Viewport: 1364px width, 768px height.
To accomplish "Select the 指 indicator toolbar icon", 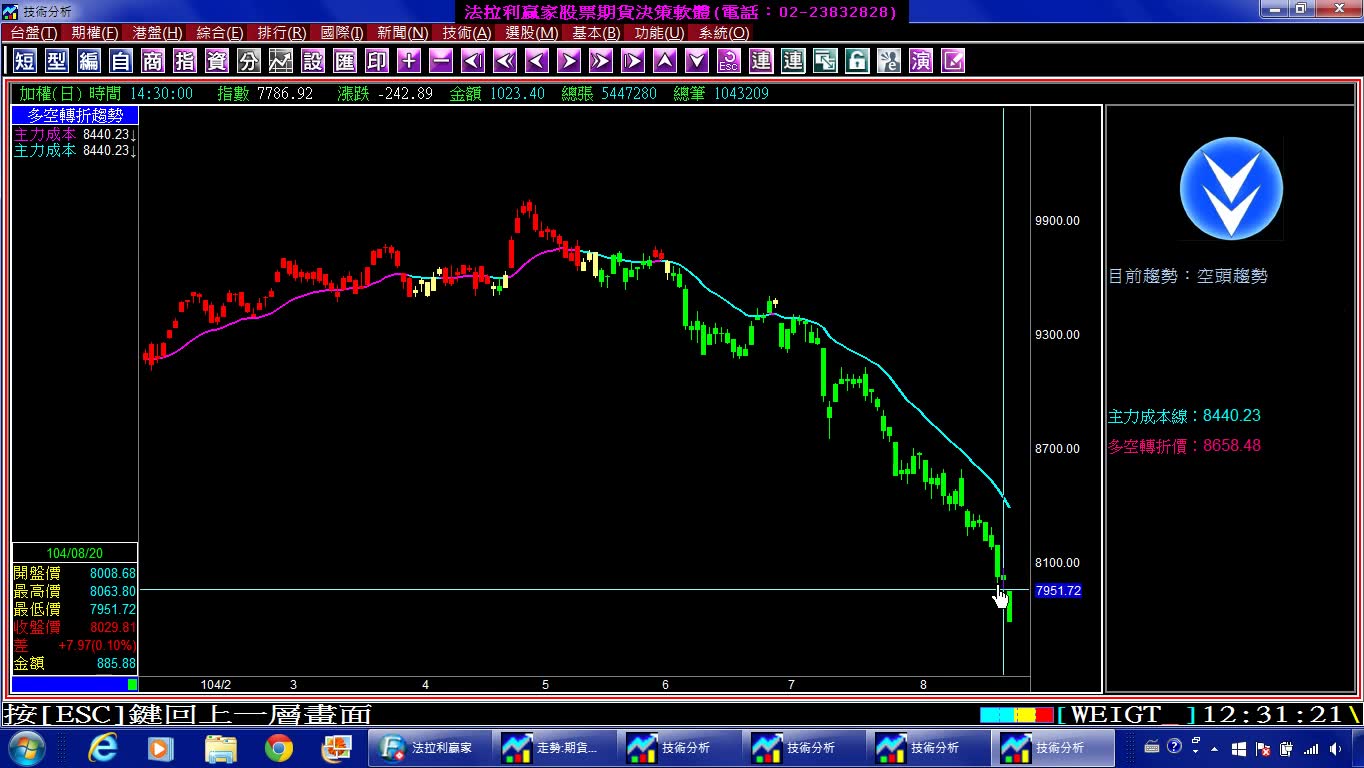I will 185,61.
